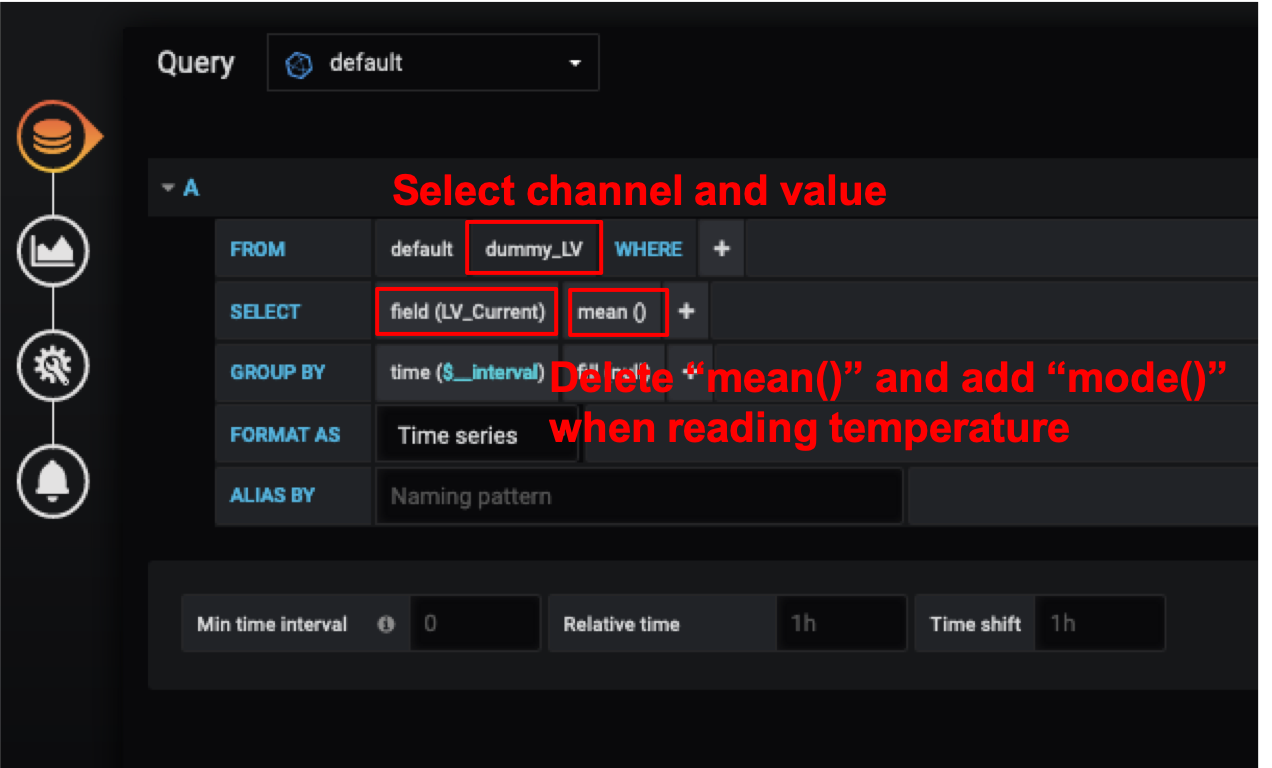The image size is (1272, 768).
Task: Select the default retention policy segment
Action: click(422, 249)
